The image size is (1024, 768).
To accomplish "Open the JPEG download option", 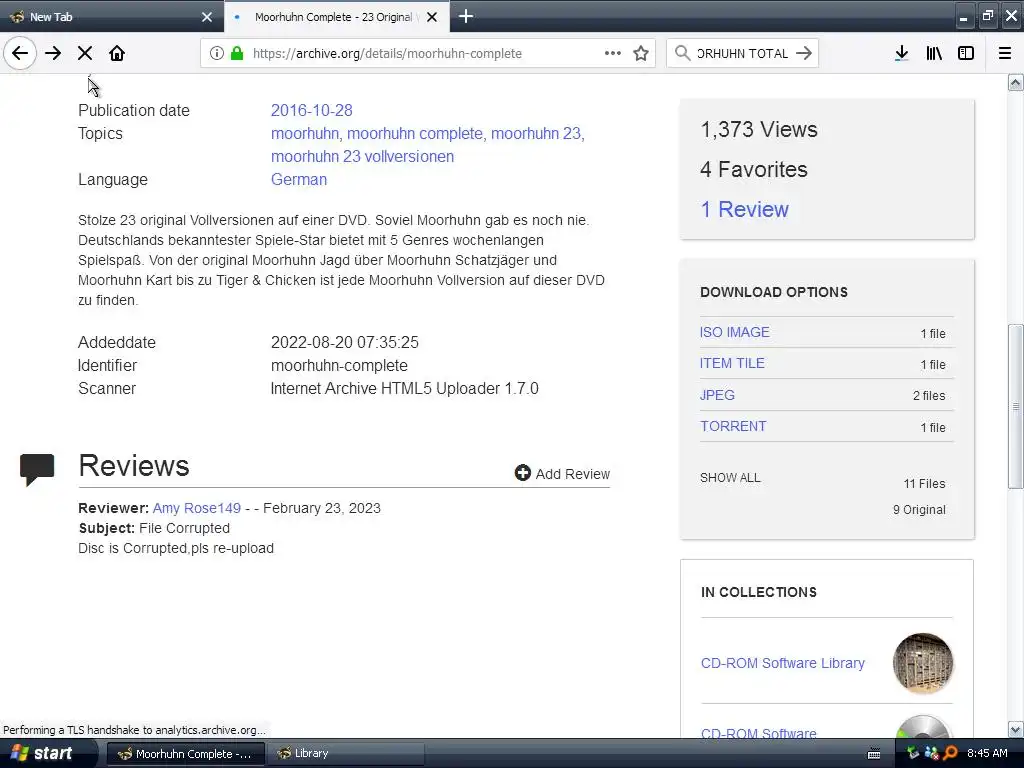I will coord(717,395).
